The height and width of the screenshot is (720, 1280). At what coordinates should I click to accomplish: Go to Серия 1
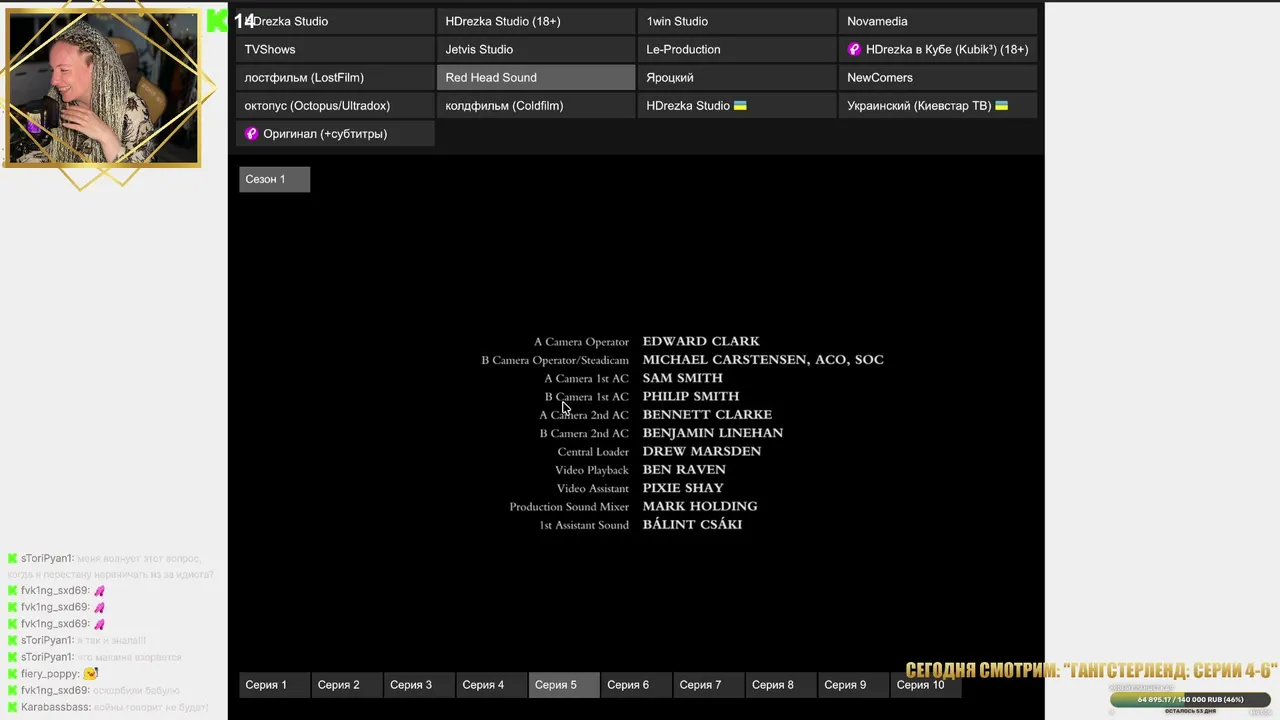coord(274,685)
